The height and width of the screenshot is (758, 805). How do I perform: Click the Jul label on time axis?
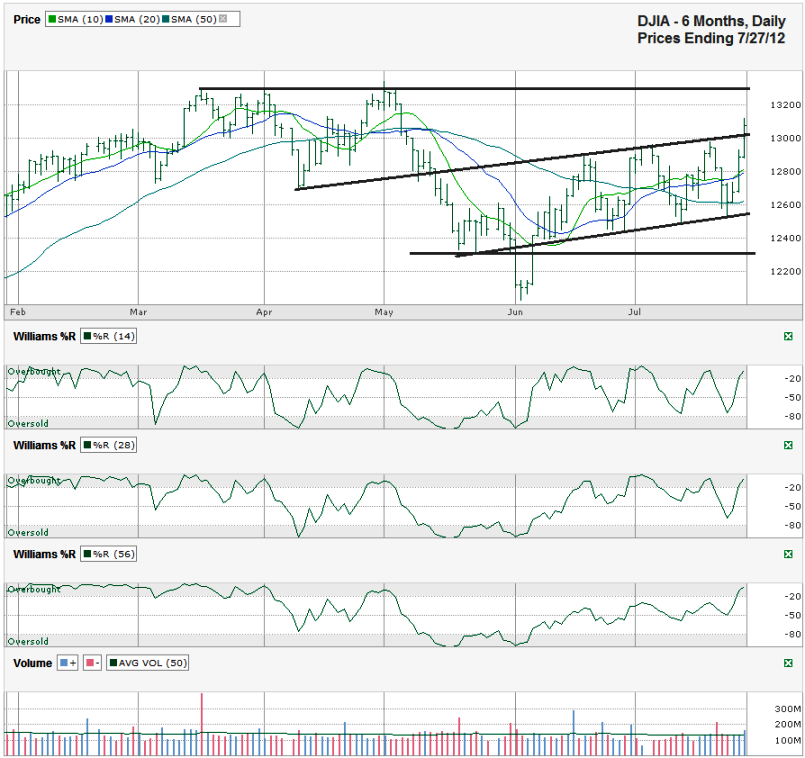coord(635,312)
